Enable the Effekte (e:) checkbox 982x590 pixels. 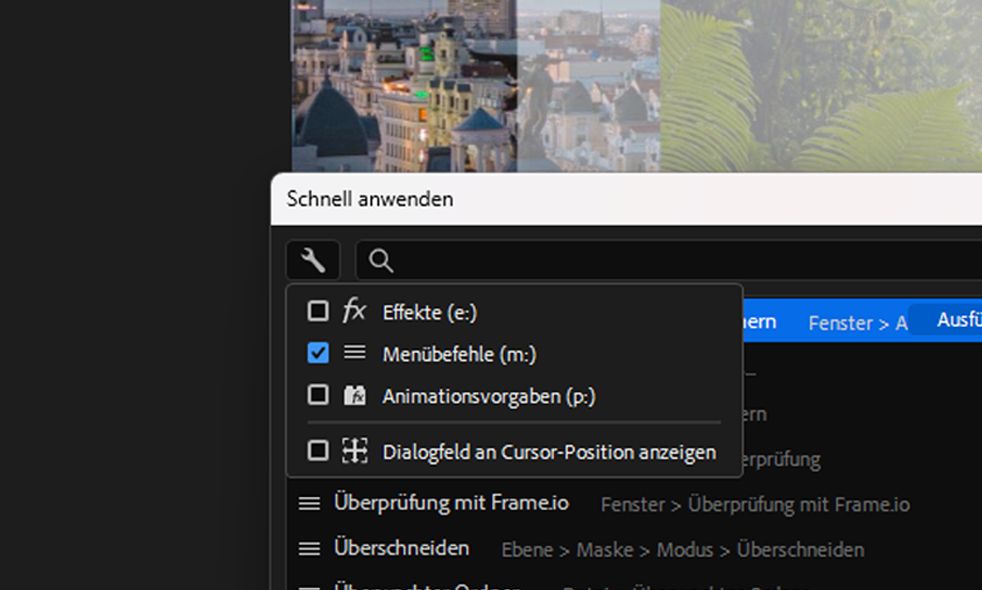318,311
